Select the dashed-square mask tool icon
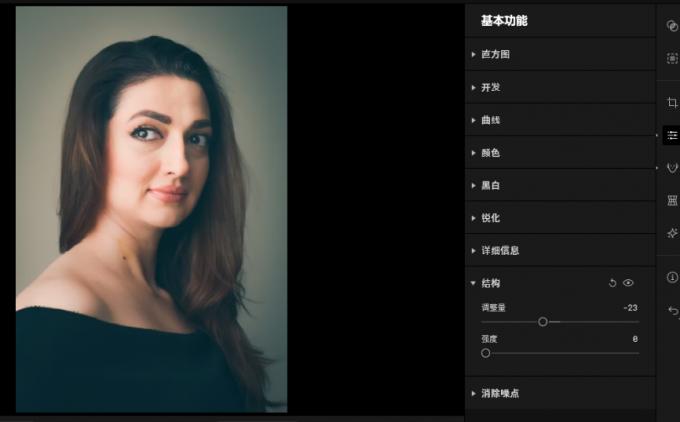The image size is (680, 422). 672,58
